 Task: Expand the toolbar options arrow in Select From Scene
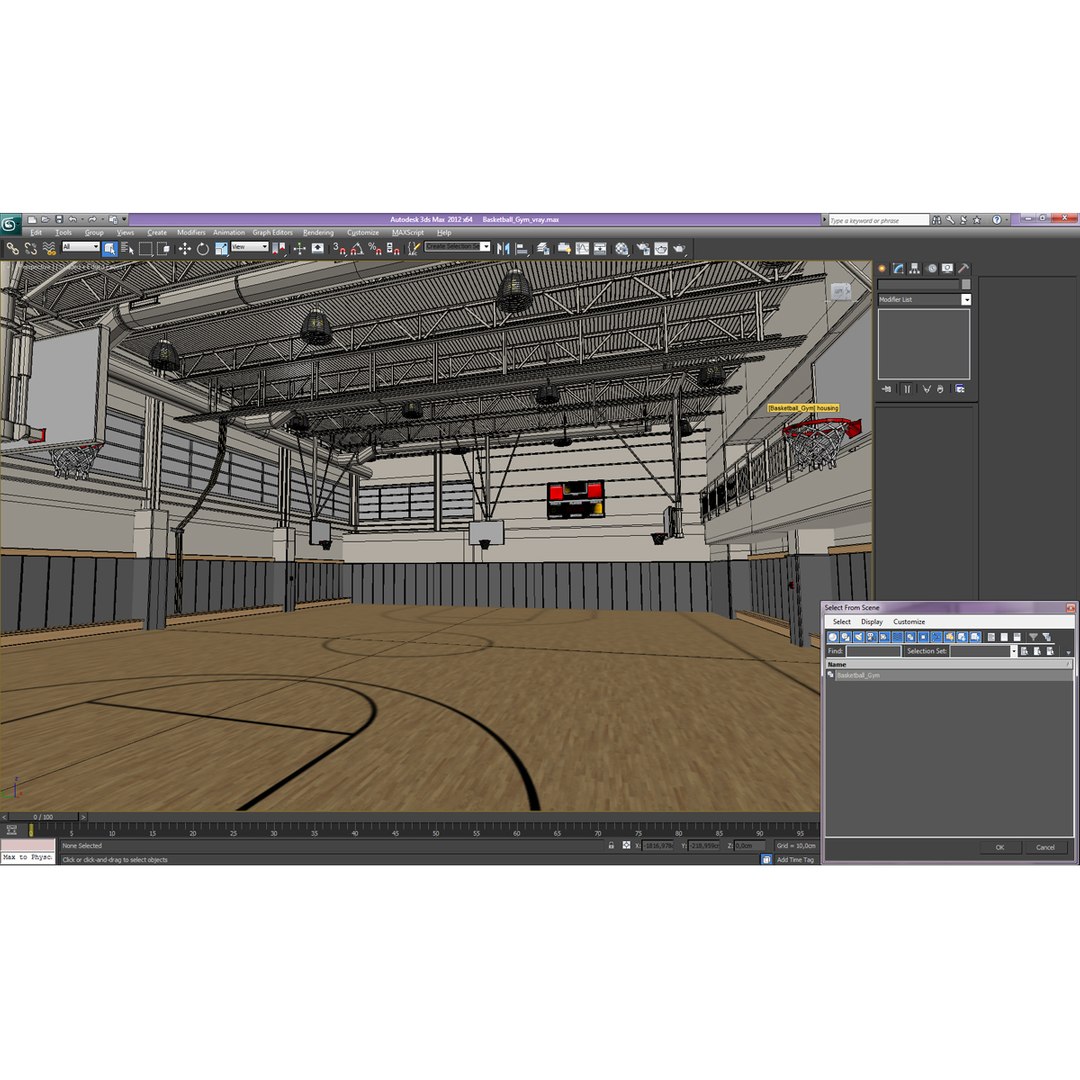point(1068,652)
